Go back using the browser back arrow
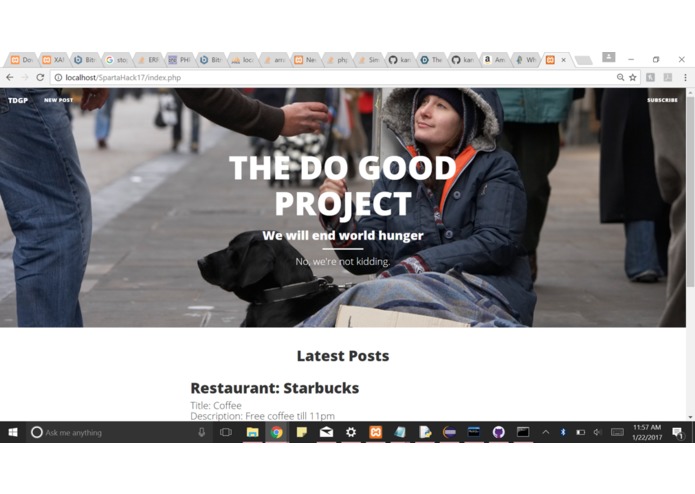The image size is (695, 494). coord(9,78)
